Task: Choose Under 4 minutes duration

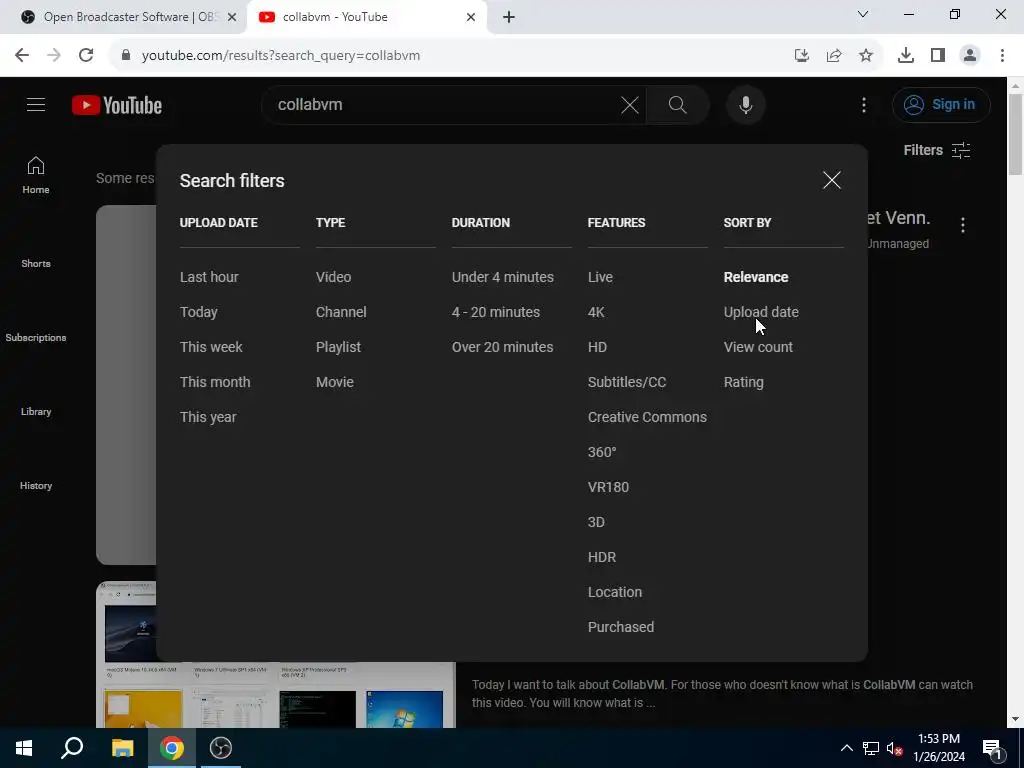Action: click(x=503, y=277)
